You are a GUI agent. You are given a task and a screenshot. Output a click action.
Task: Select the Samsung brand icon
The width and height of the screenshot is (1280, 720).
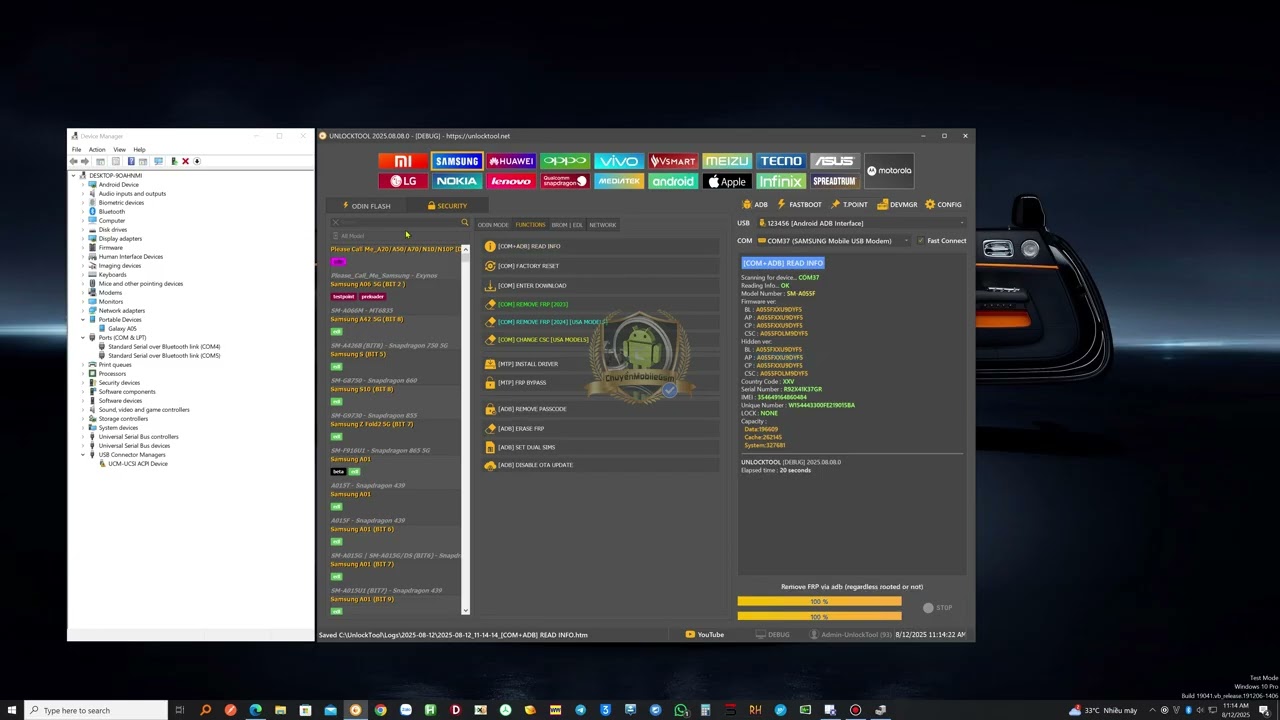click(457, 161)
